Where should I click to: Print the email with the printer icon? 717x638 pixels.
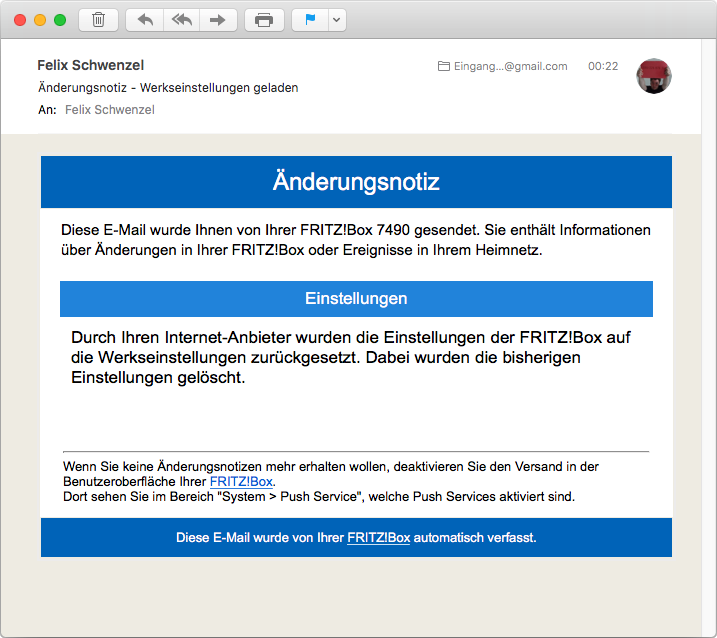pos(264,20)
